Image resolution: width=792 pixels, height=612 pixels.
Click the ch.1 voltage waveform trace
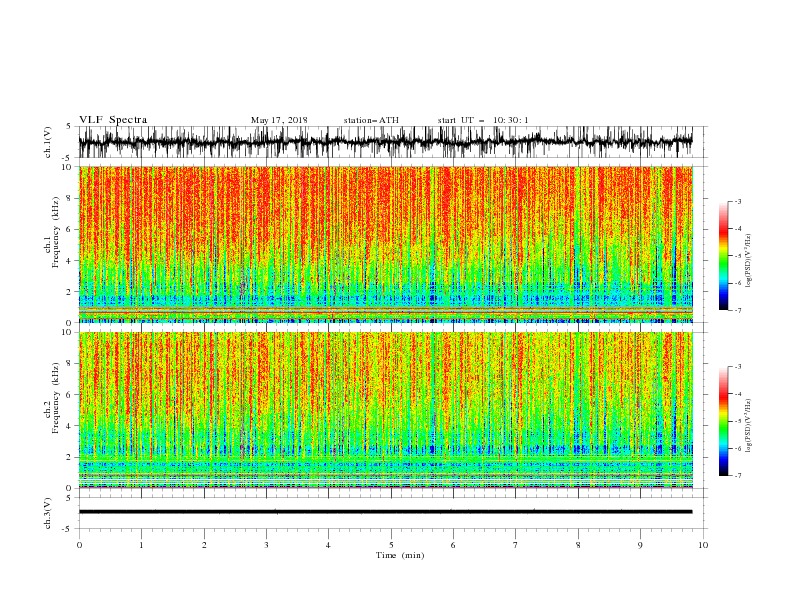click(385, 142)
